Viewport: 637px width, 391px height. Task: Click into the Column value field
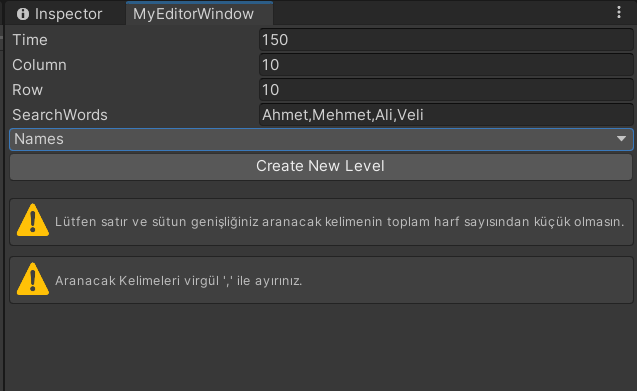click(x=446, y=65)
